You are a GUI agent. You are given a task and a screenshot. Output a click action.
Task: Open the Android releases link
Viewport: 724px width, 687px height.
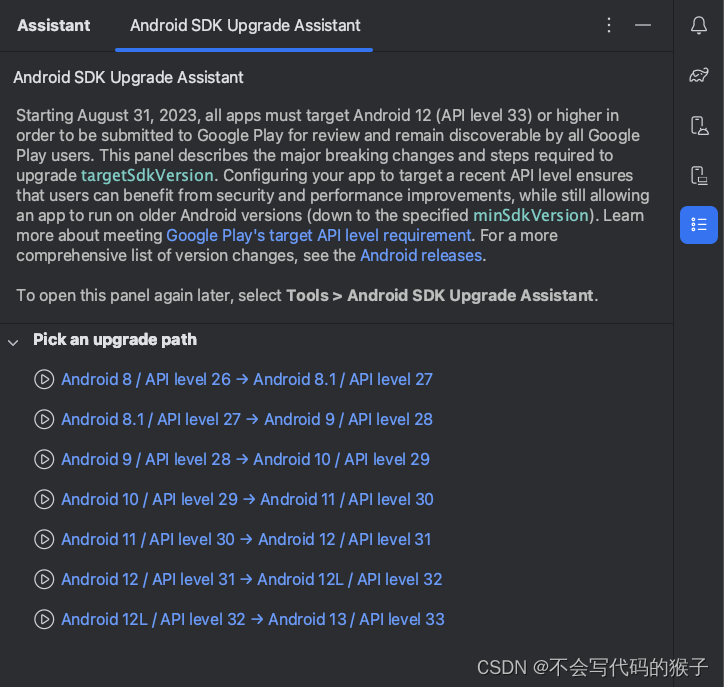[x=421, y=256]
